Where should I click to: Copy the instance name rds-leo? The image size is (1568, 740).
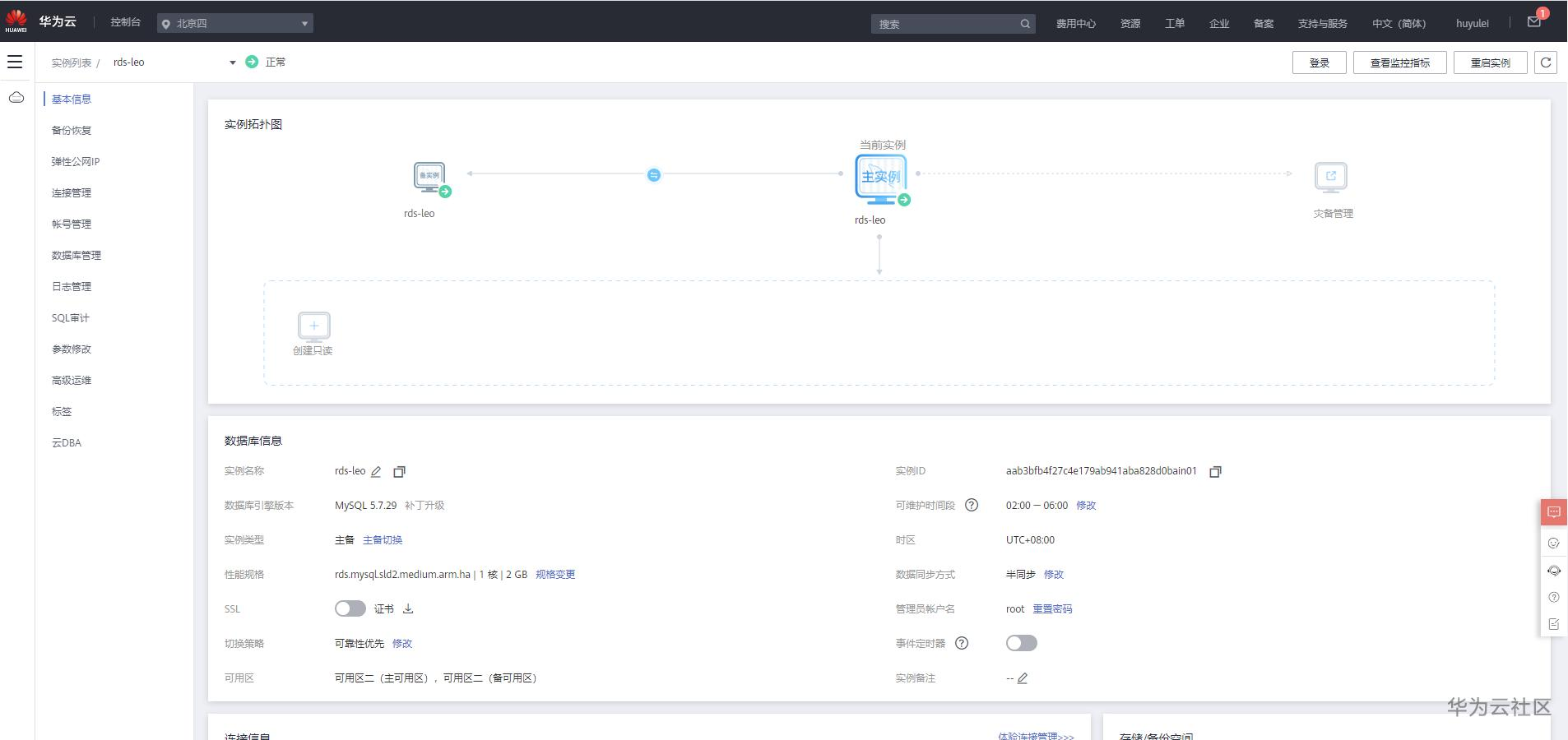(399, 471)
